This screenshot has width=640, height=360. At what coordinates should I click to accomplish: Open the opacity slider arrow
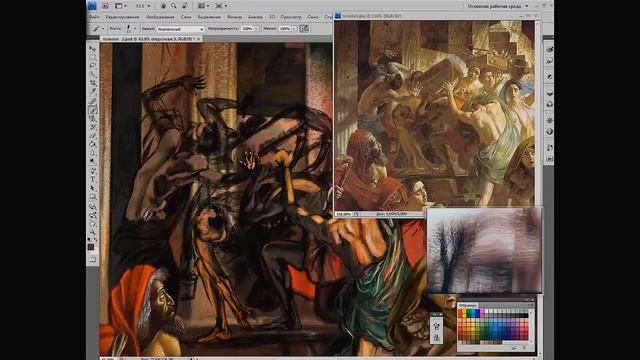(257, 29)
